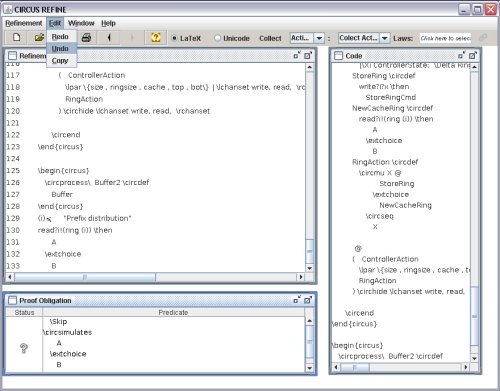Click the print toolbar icon
Viewport: 500px width, 391px height.
point(86,38)
